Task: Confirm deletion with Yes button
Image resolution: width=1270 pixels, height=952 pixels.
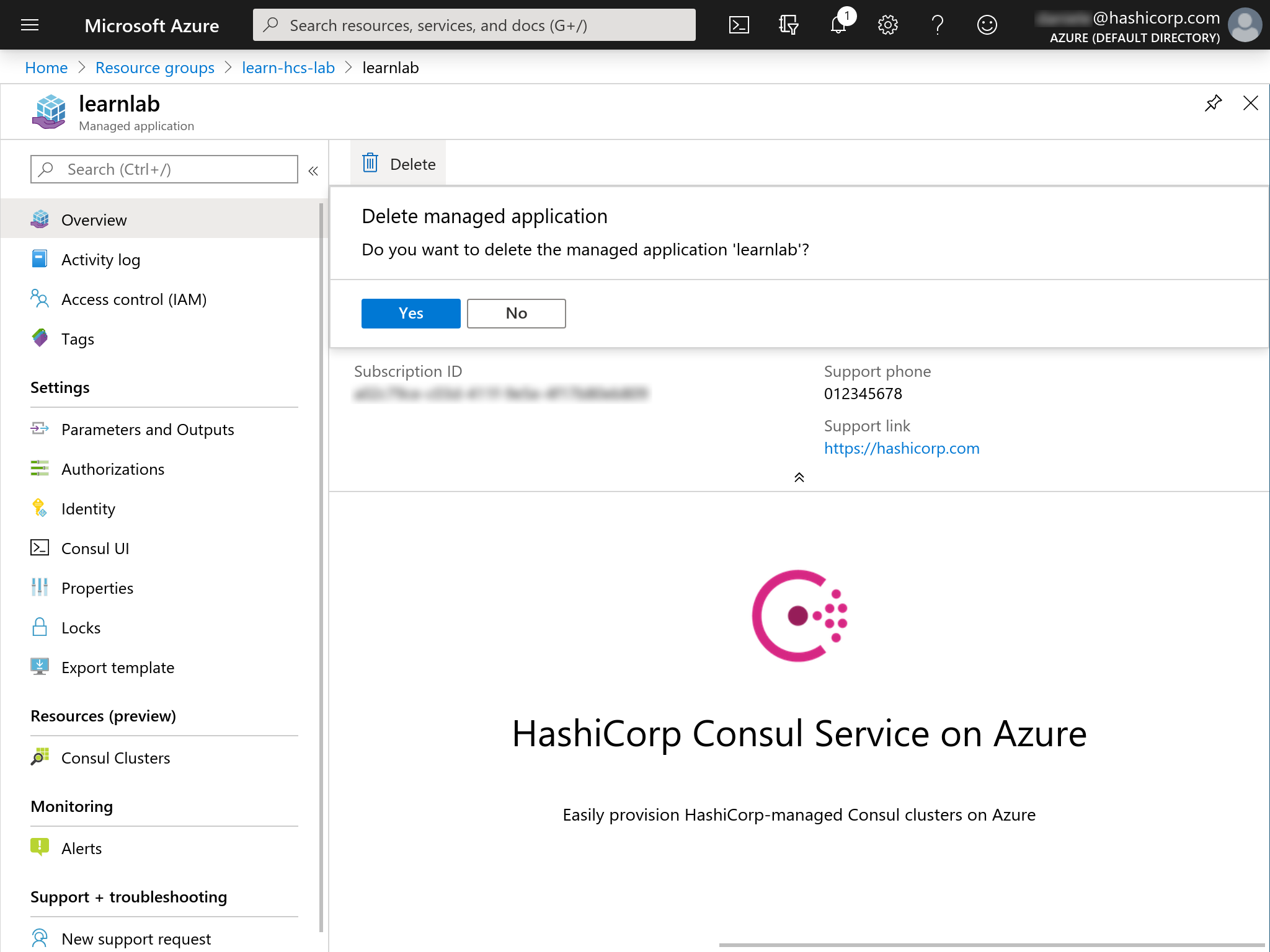Action: [411, 314]
